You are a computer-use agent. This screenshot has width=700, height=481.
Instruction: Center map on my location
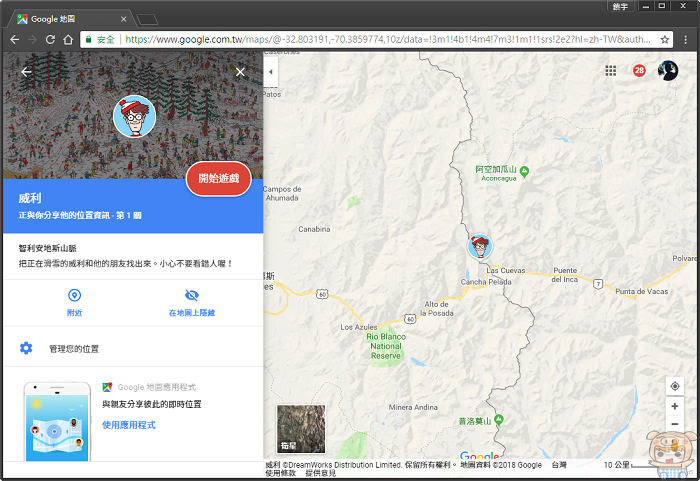point(675,386)
